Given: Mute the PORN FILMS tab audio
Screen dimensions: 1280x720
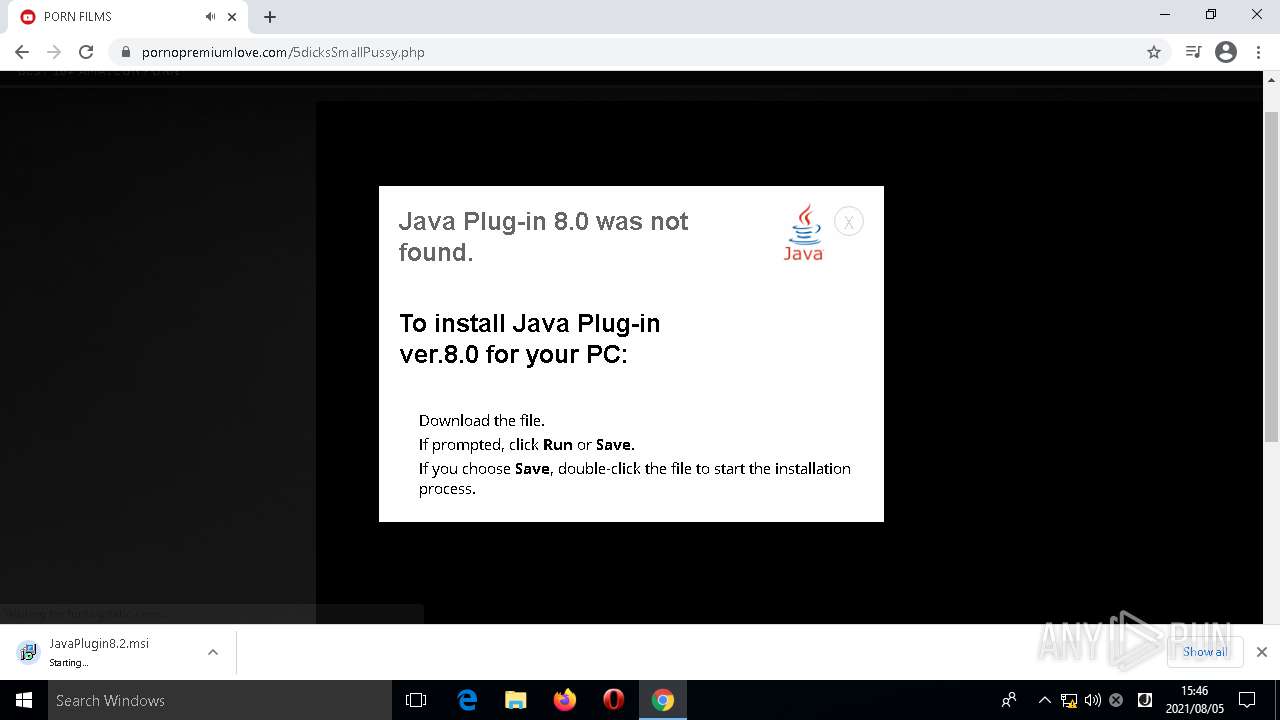Looking at the screenshot, I should coord(210,16).
